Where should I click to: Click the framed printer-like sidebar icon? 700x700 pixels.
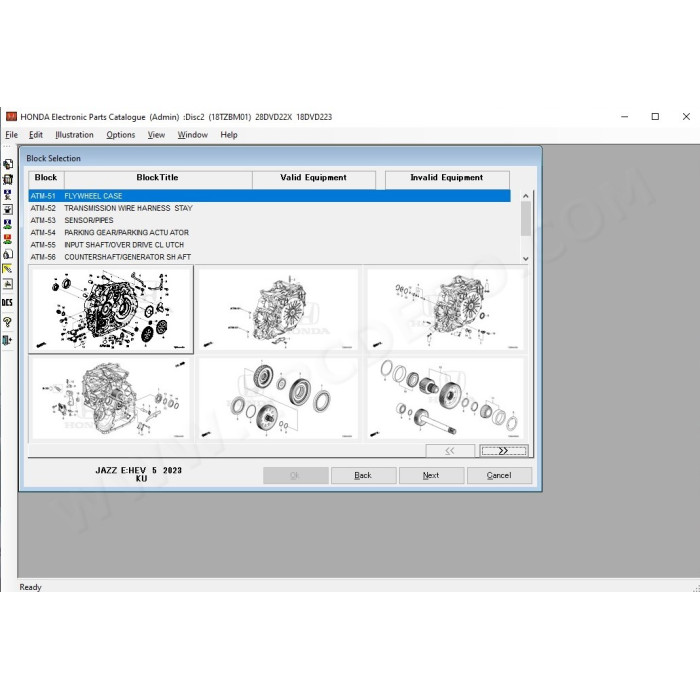(8, 284)
